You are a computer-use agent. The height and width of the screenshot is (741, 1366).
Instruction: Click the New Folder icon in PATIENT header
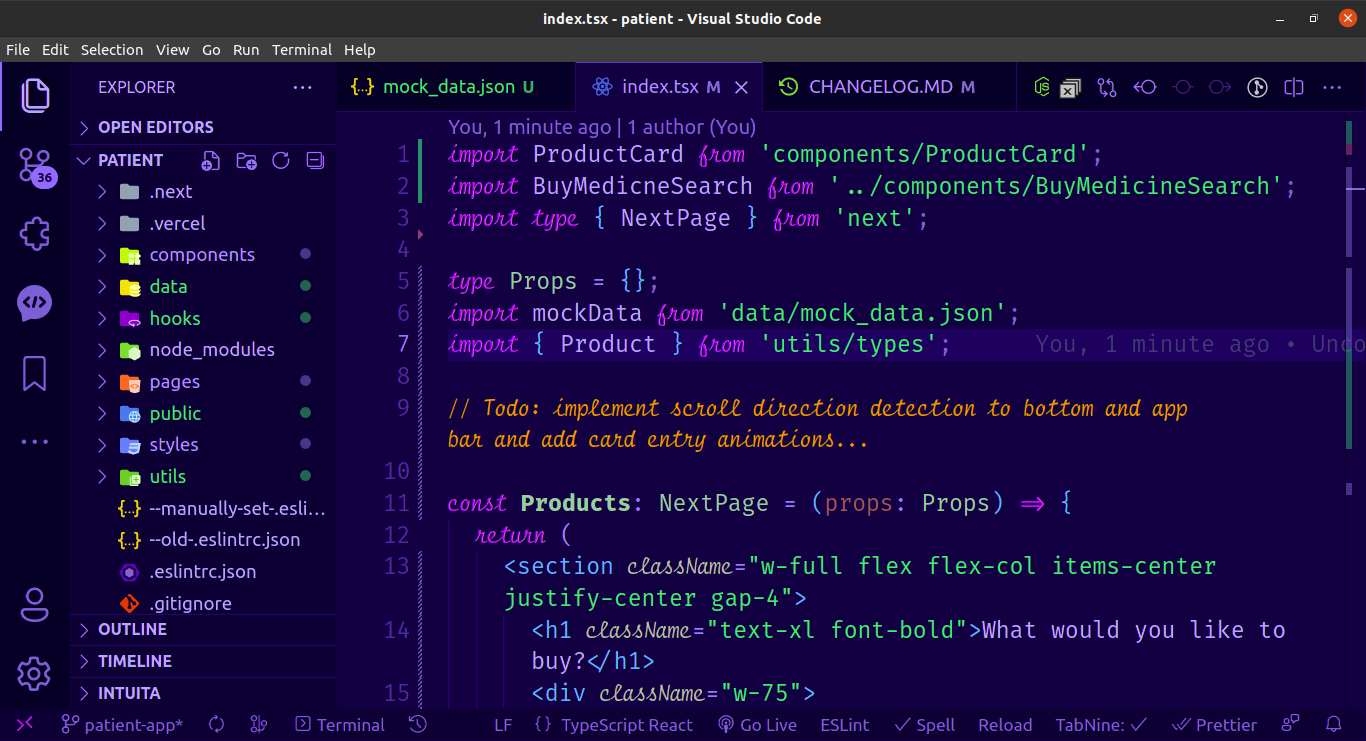click(246, 160)
